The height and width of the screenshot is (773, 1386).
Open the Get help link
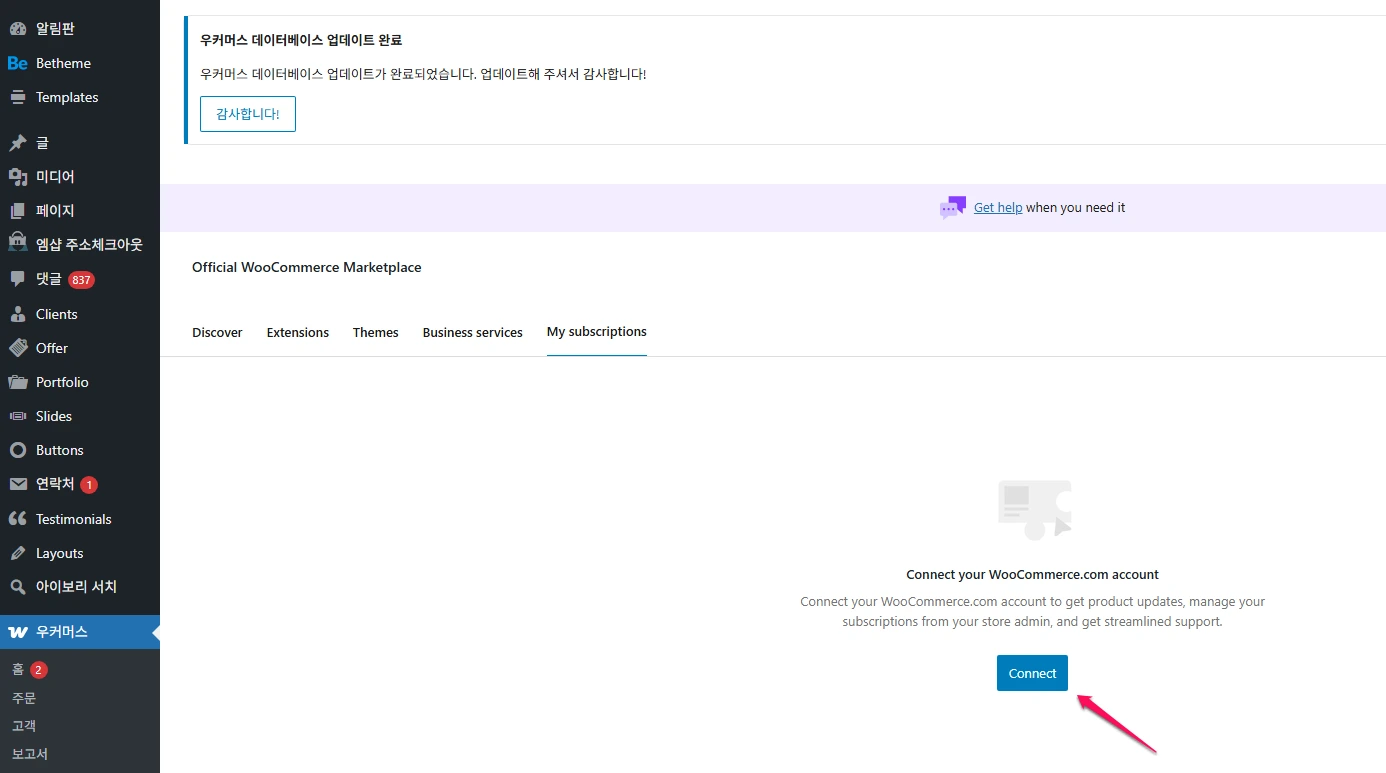tap(997, 207)
